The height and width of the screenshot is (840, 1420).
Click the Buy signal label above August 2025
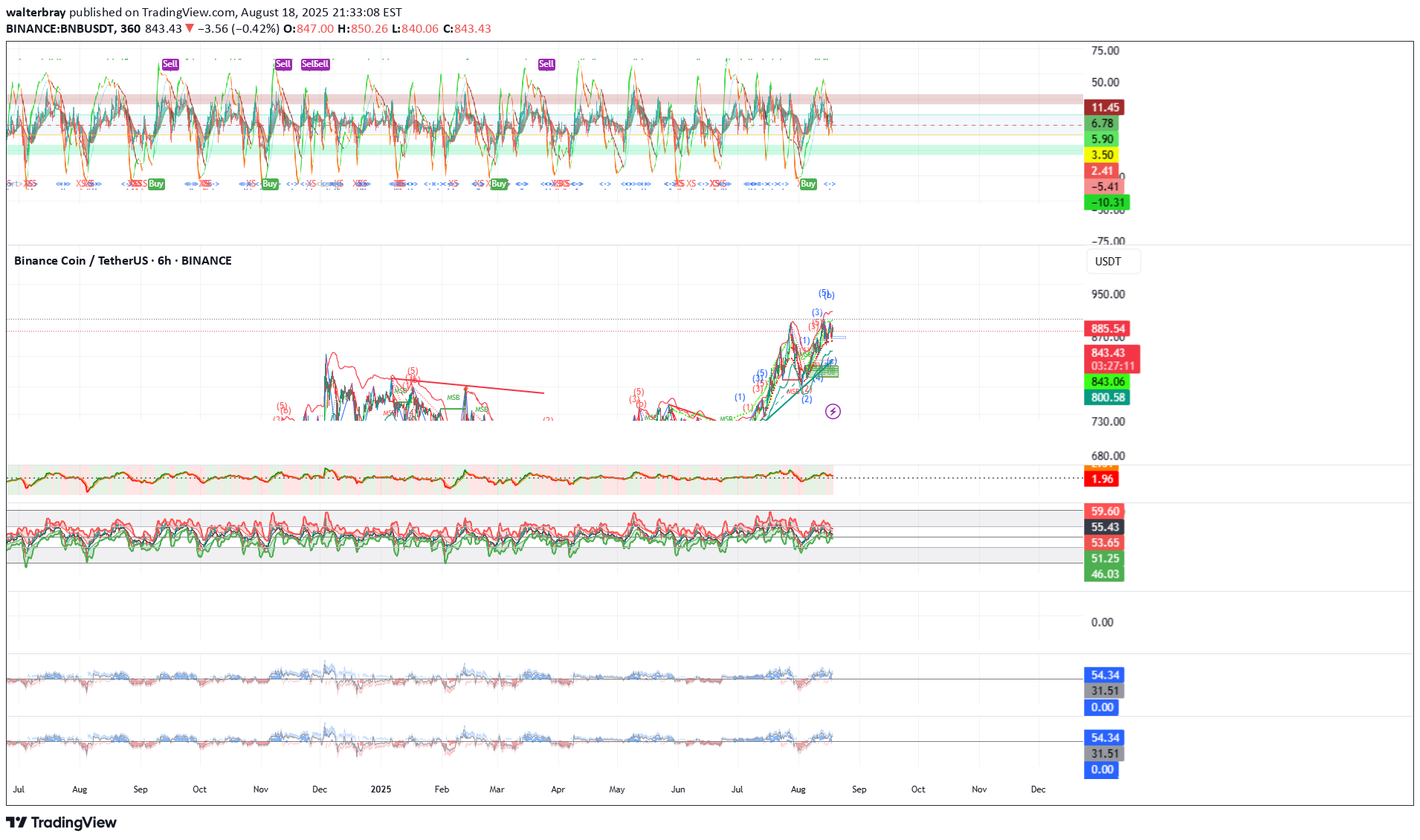coord(808,184)
